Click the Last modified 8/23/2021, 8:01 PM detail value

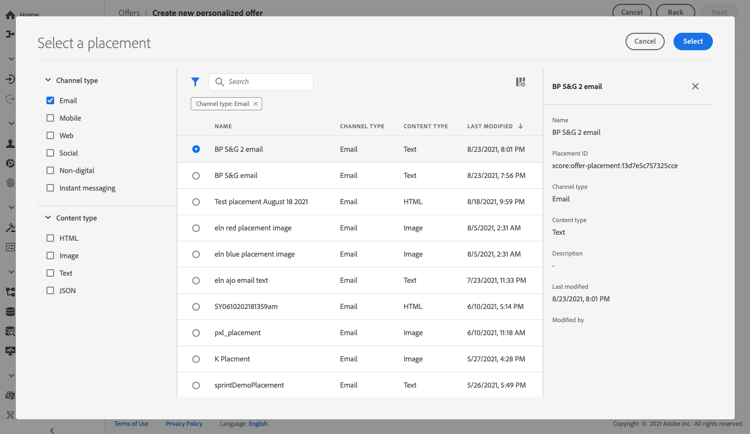tap(581, 299)
